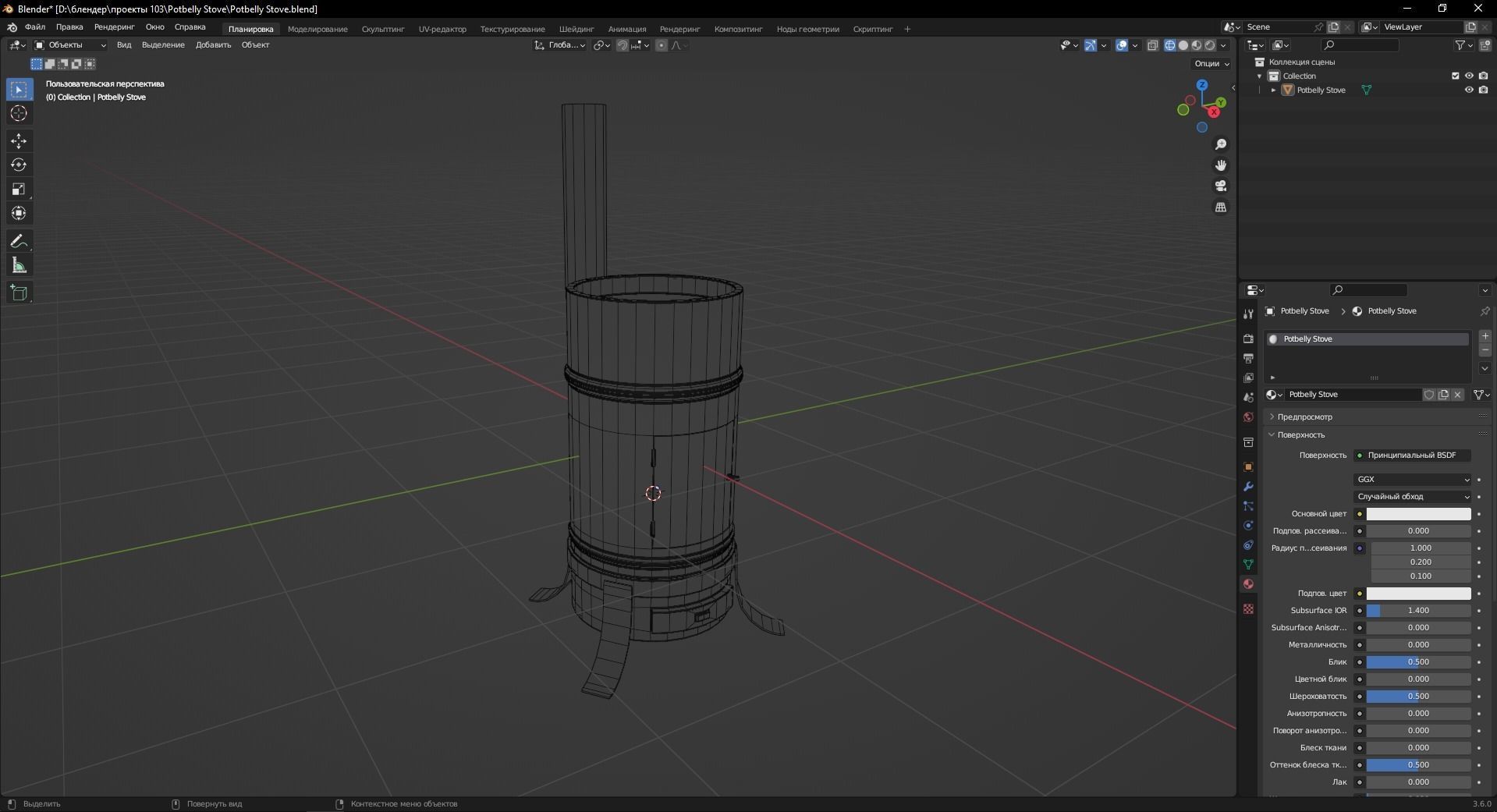Open the Output properties tab
The width and height of the screenshot is (1497, 812).
(1248, 358)
